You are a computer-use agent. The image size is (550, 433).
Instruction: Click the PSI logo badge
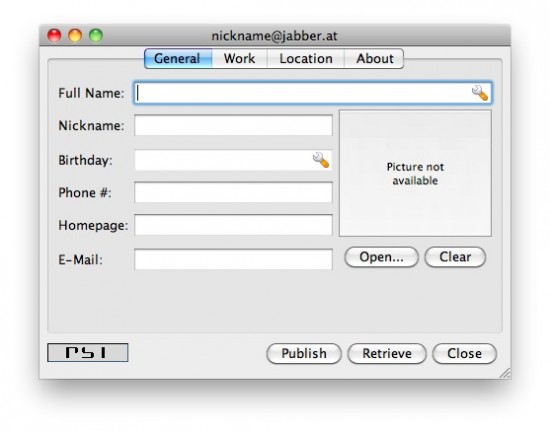coord(88,352)
